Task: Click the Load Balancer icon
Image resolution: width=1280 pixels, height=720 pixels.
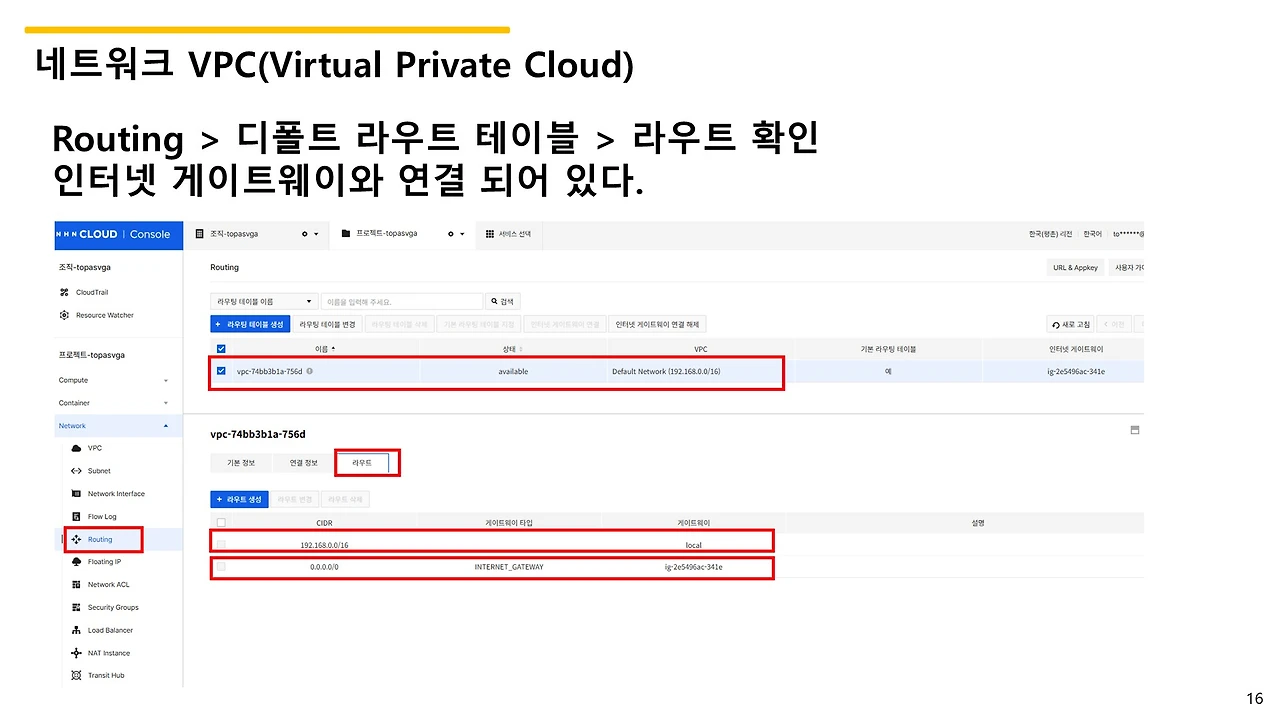Action: [x=76, y=631]
